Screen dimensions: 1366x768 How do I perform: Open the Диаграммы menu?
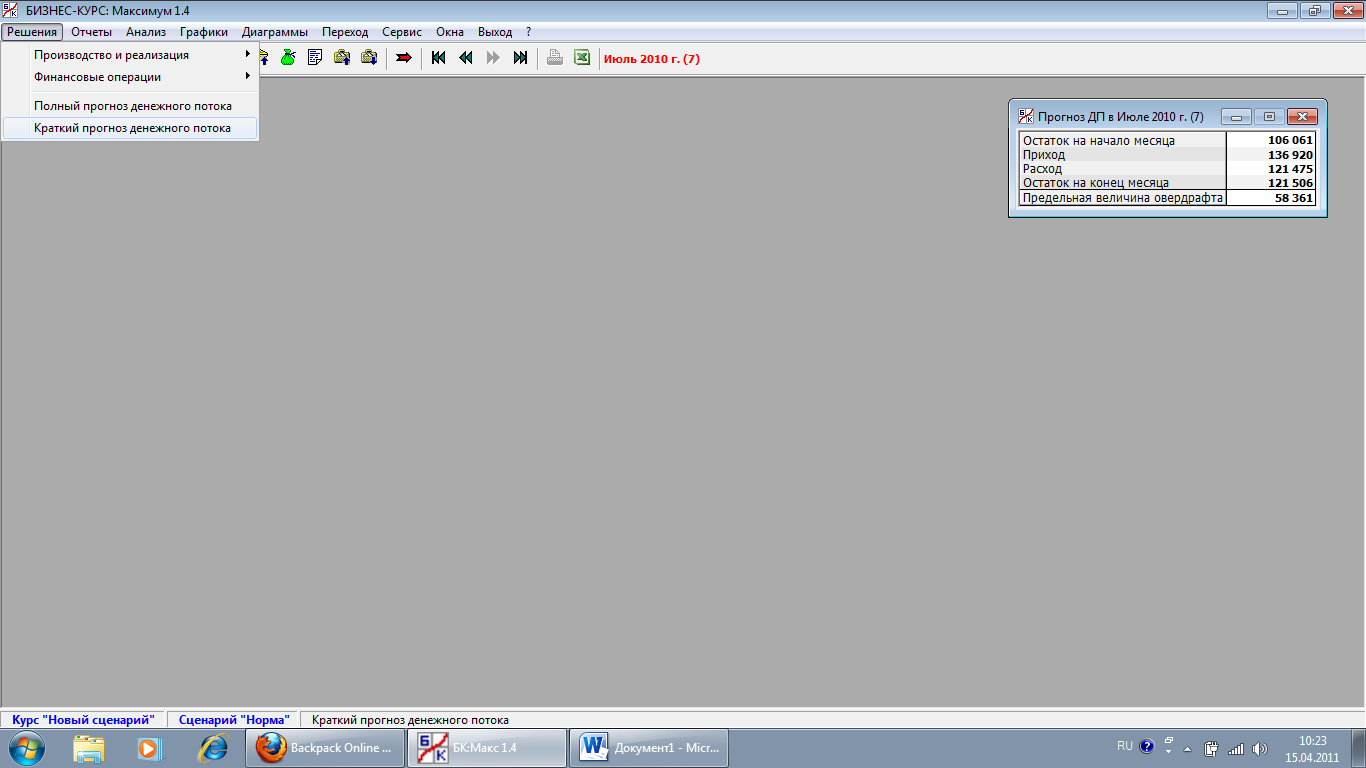click(275, 32)
